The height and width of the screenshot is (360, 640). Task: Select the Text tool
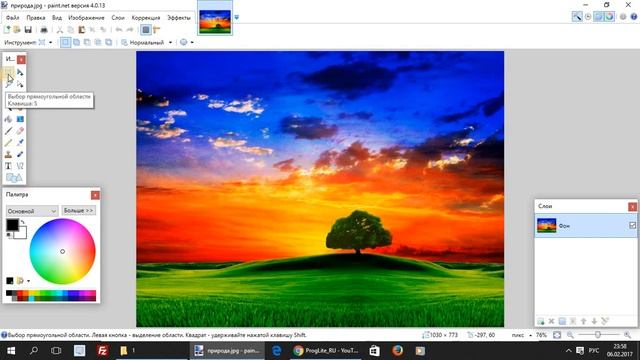coord(8,166)
